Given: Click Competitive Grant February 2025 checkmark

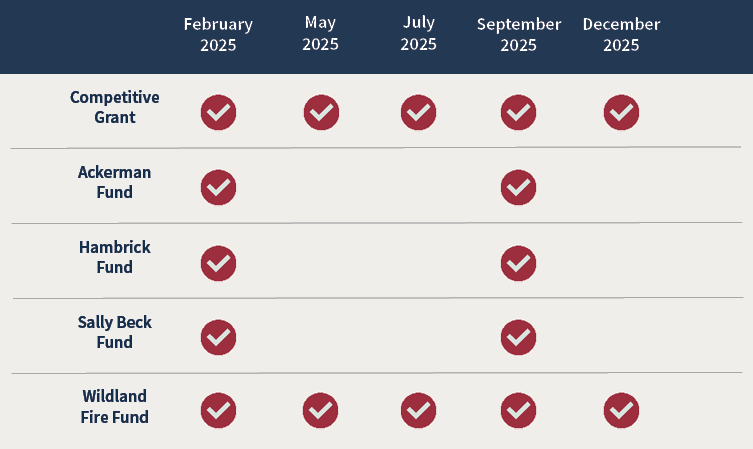Looking at the screenshot, I should 219,112.
